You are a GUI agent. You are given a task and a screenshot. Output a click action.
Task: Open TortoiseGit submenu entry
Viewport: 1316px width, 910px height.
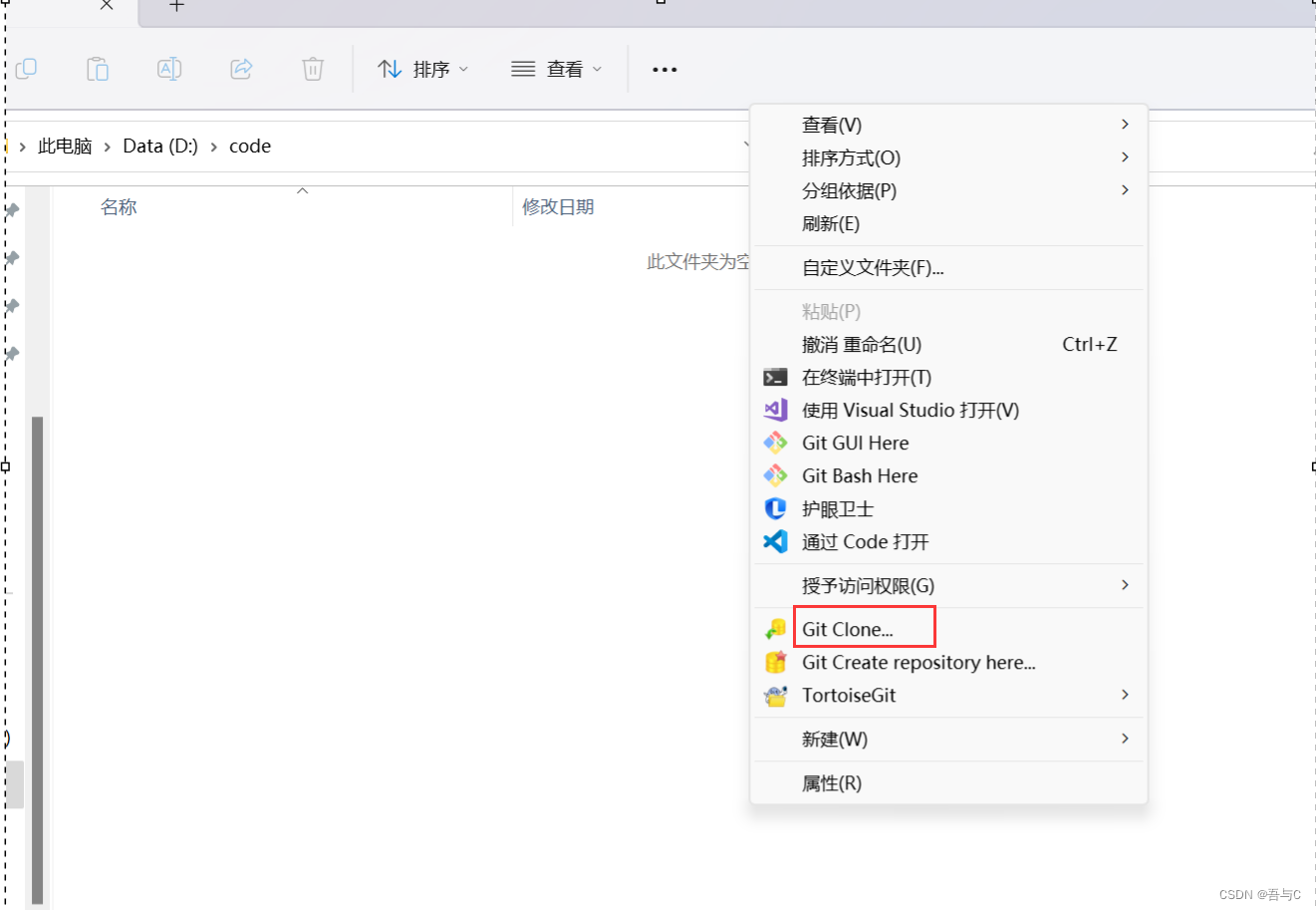(x=948, y=695)
